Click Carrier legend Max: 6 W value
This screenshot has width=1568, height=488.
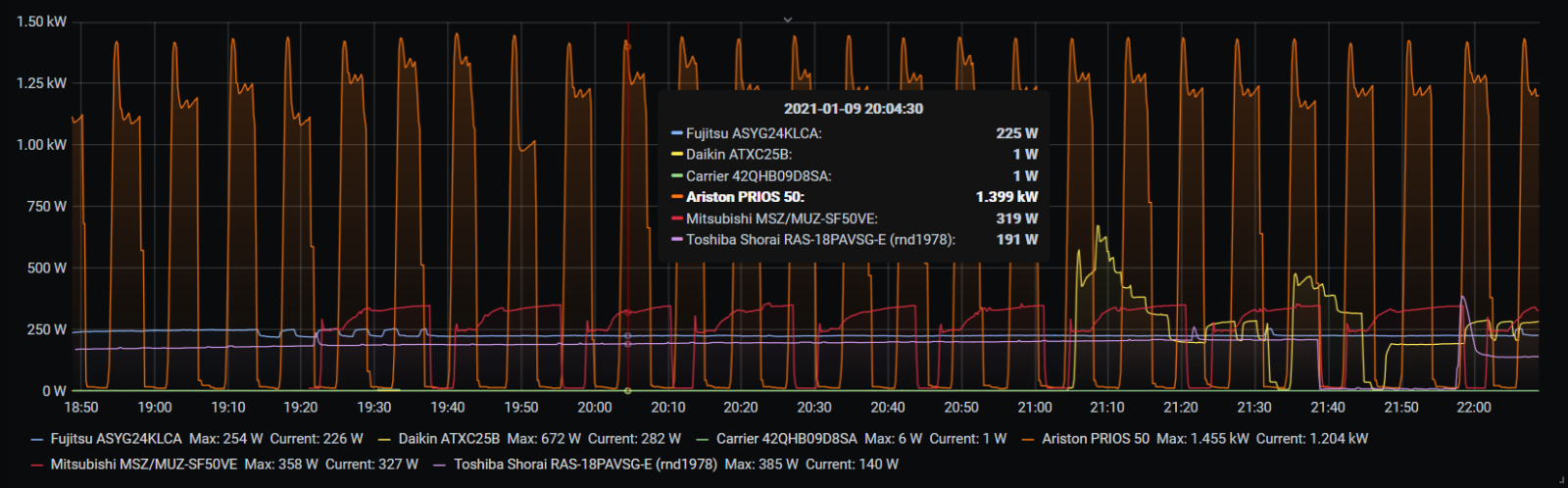coord(894,439)
